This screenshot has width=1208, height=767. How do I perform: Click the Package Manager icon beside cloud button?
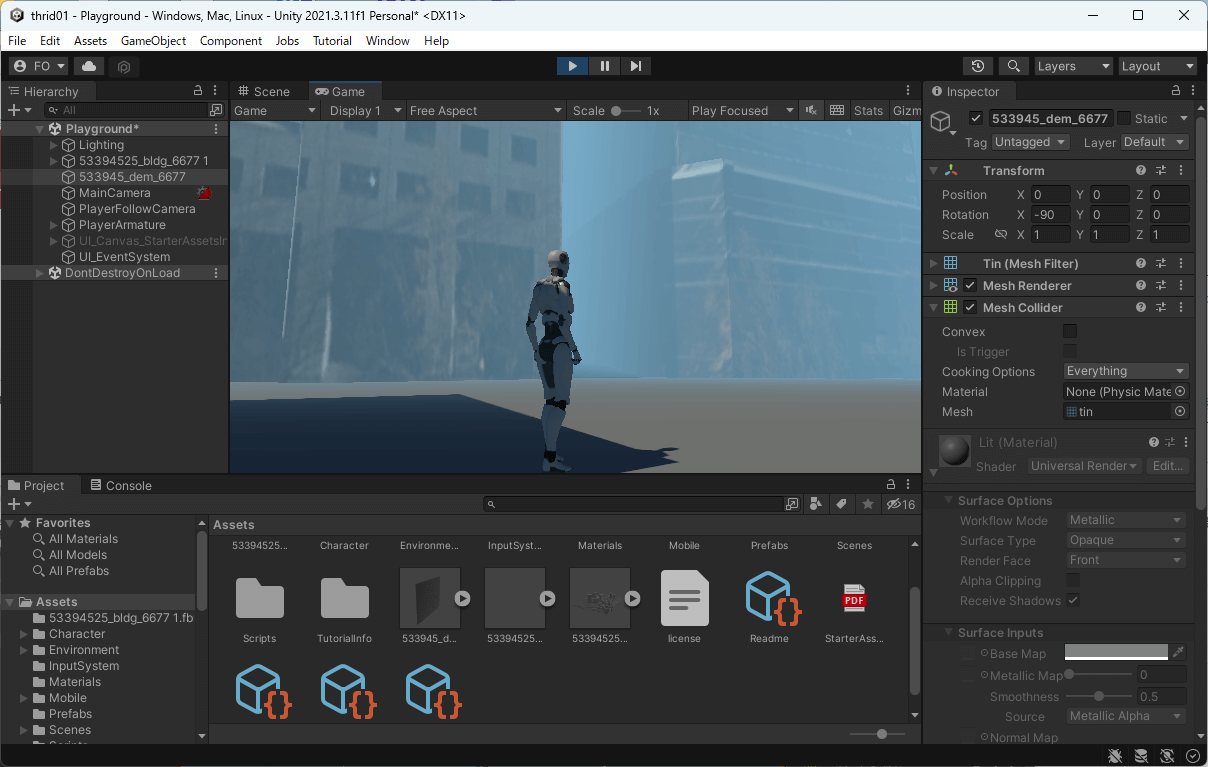[124, 66]
